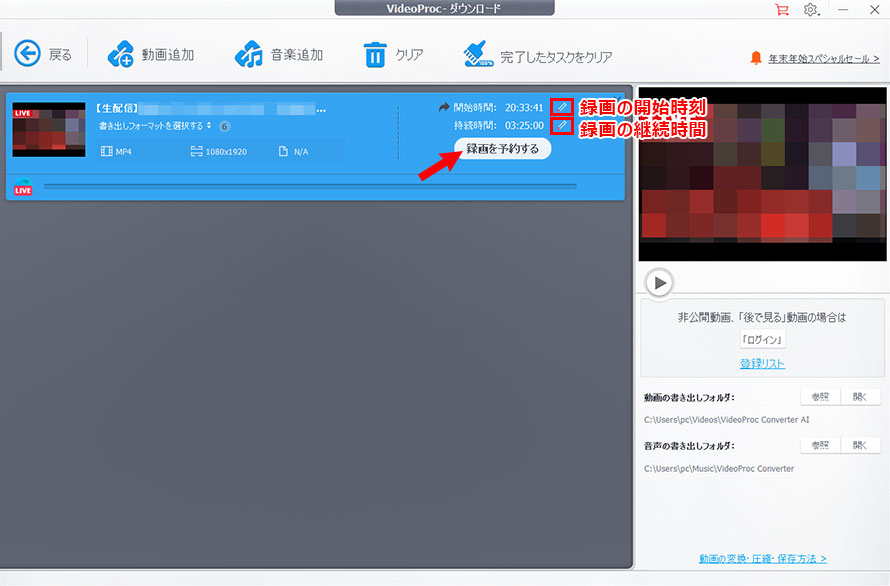Edit the 開始時間 with its pencil icon
Viewport: 890px width, 586px height.
coord(563,106)
